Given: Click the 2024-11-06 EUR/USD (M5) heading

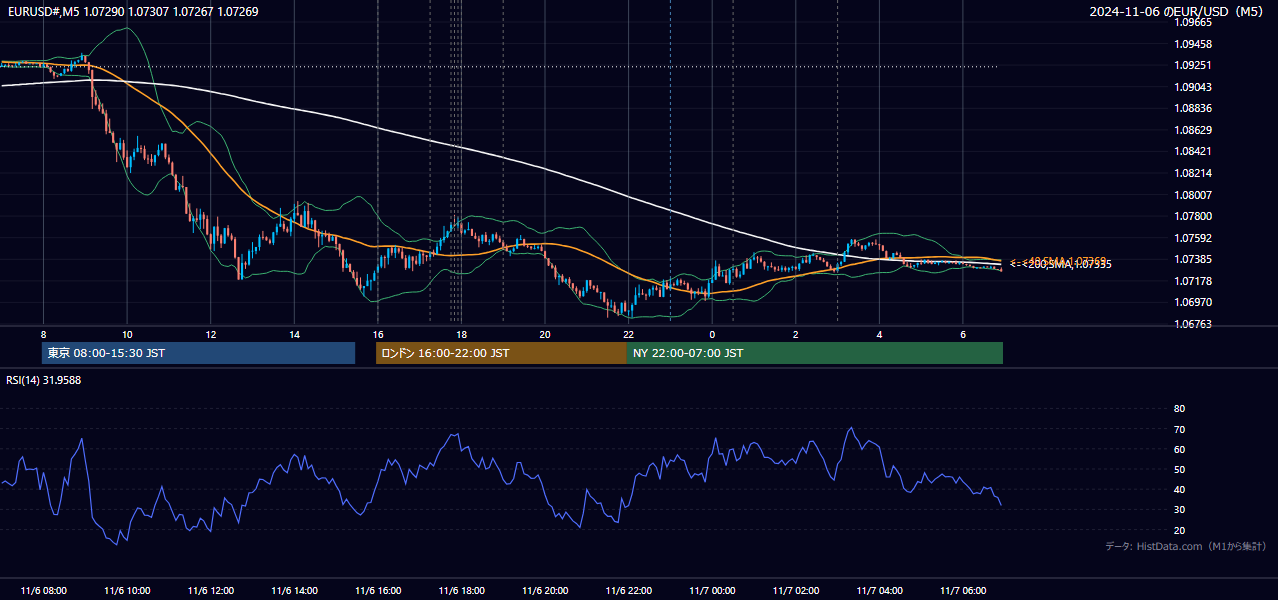Looking at the screenshot, I should click(x=1177, y=12).
